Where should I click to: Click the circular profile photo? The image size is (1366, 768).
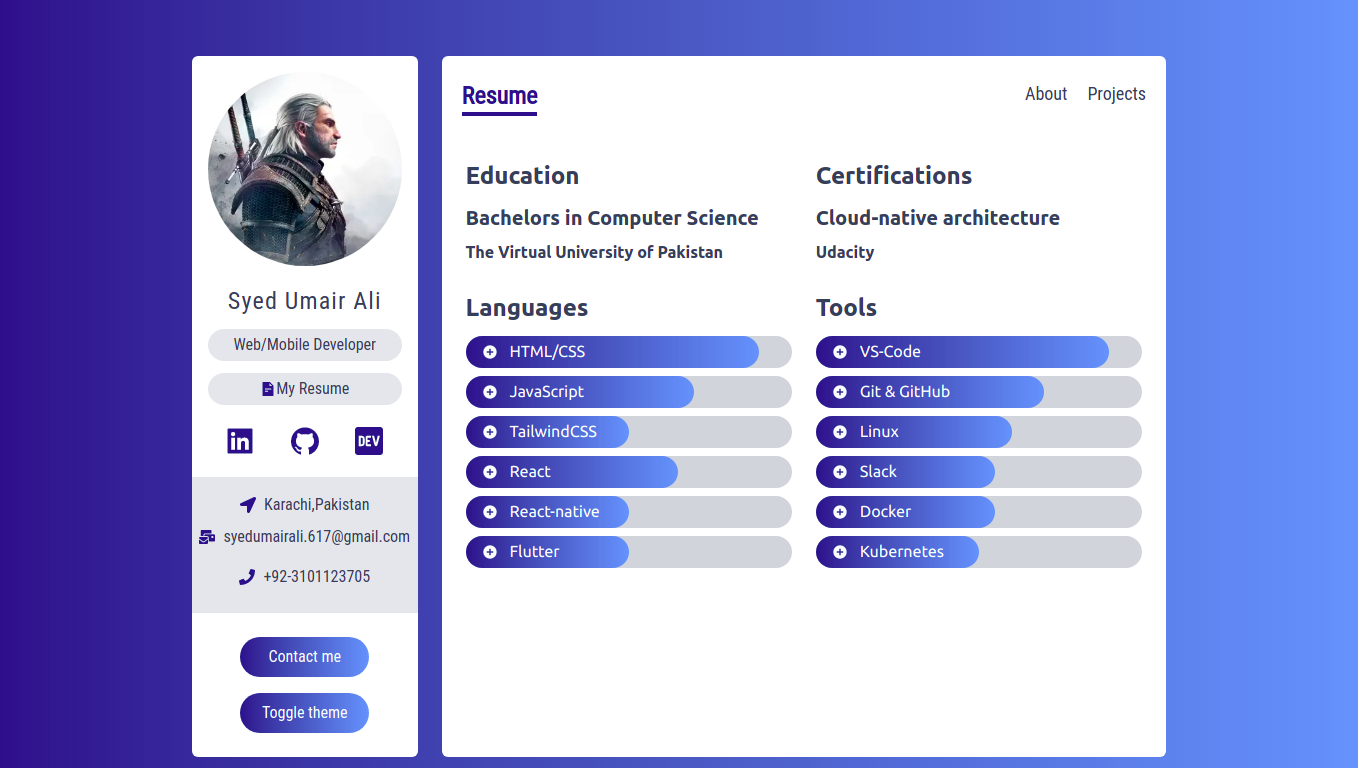pos(305,169)
